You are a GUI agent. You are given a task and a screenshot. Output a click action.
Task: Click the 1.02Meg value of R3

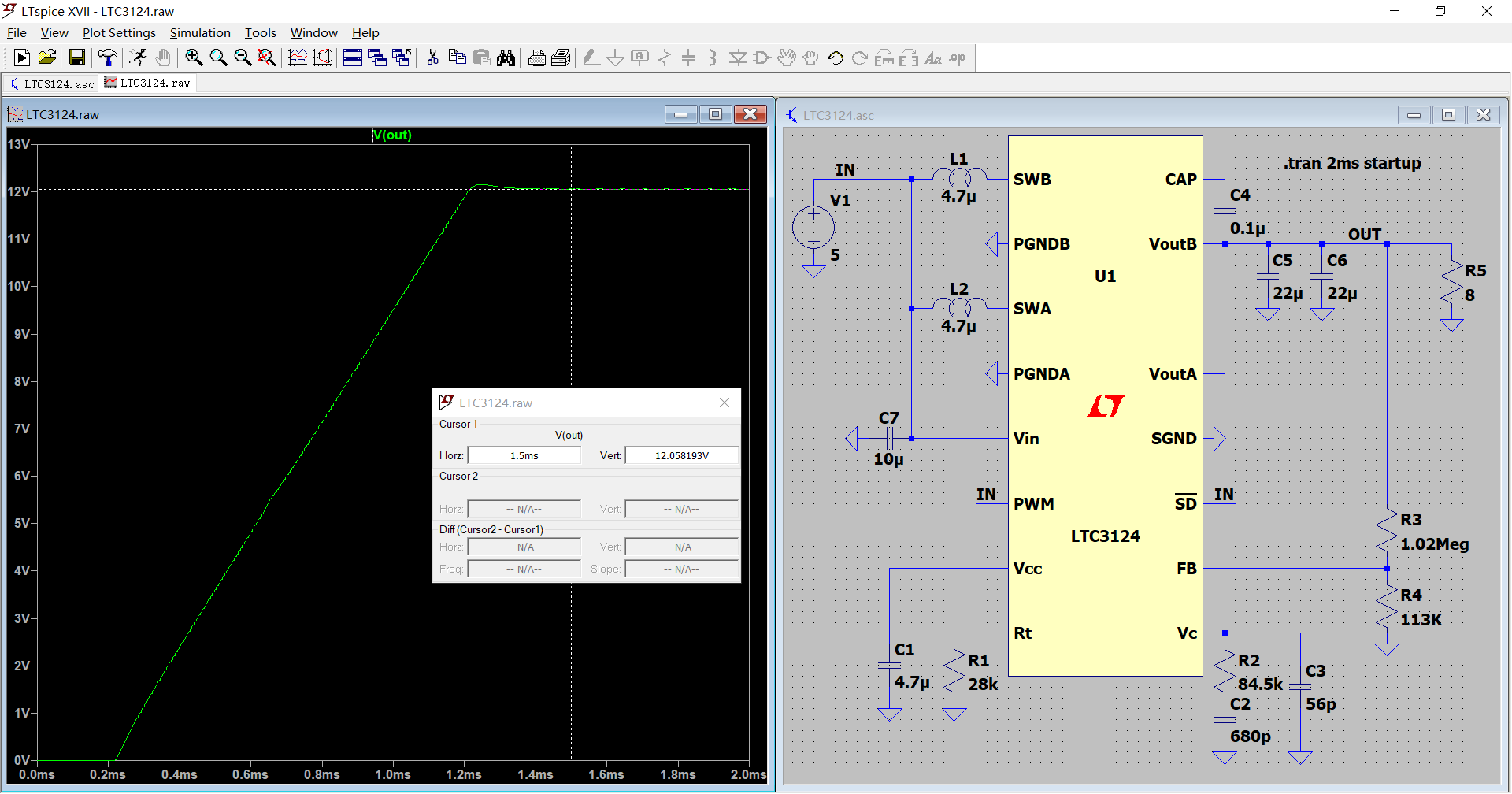click(1434, 544)
